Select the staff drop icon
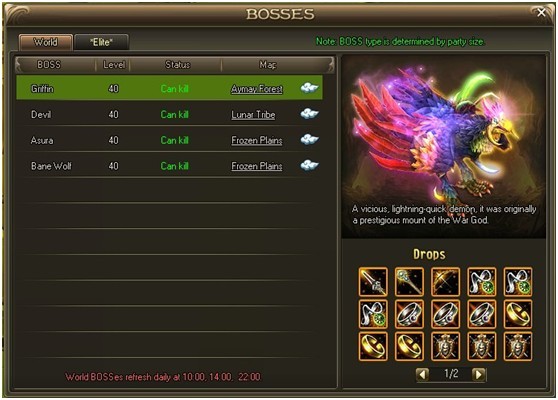This screenshot has width=558, height=400. point(409,282)
